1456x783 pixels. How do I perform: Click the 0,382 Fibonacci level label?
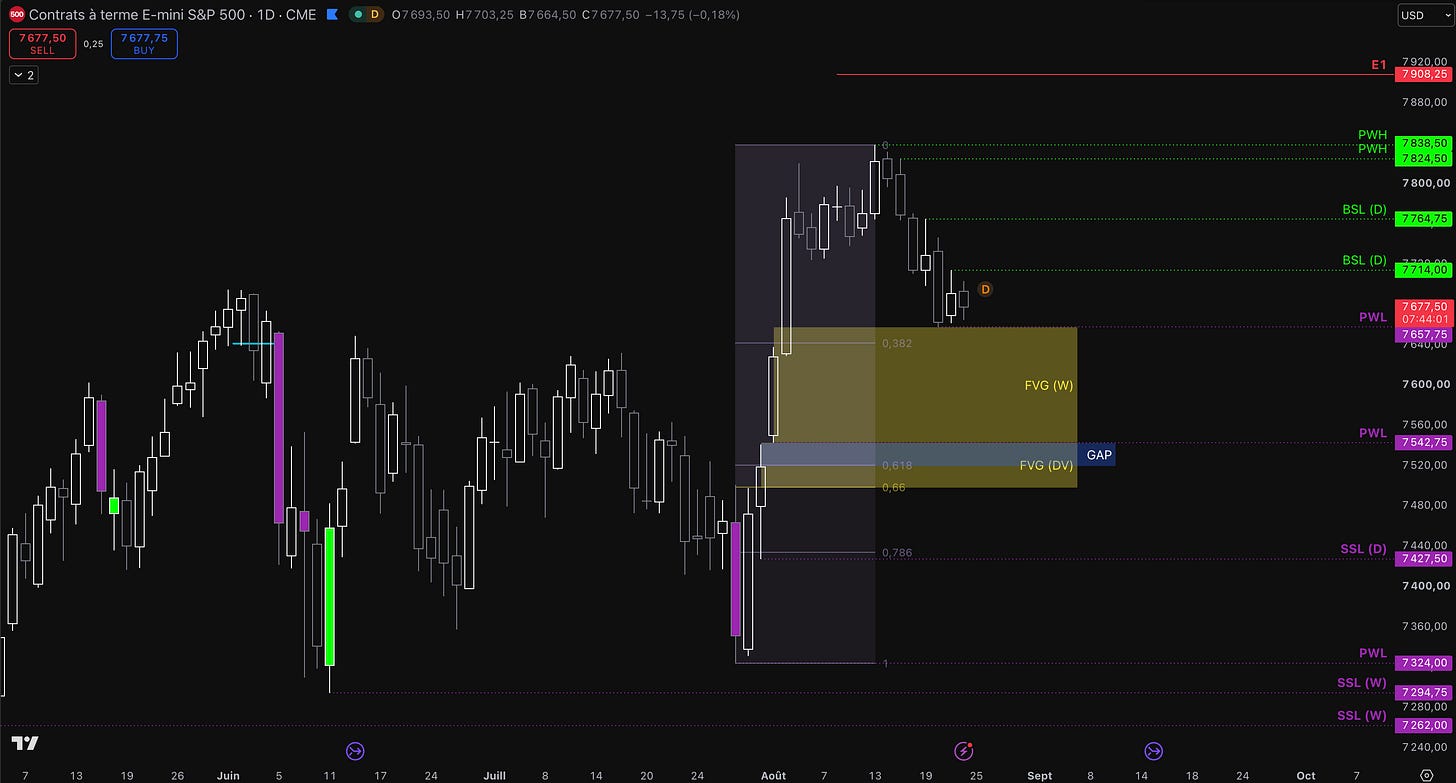click(897, 343)
